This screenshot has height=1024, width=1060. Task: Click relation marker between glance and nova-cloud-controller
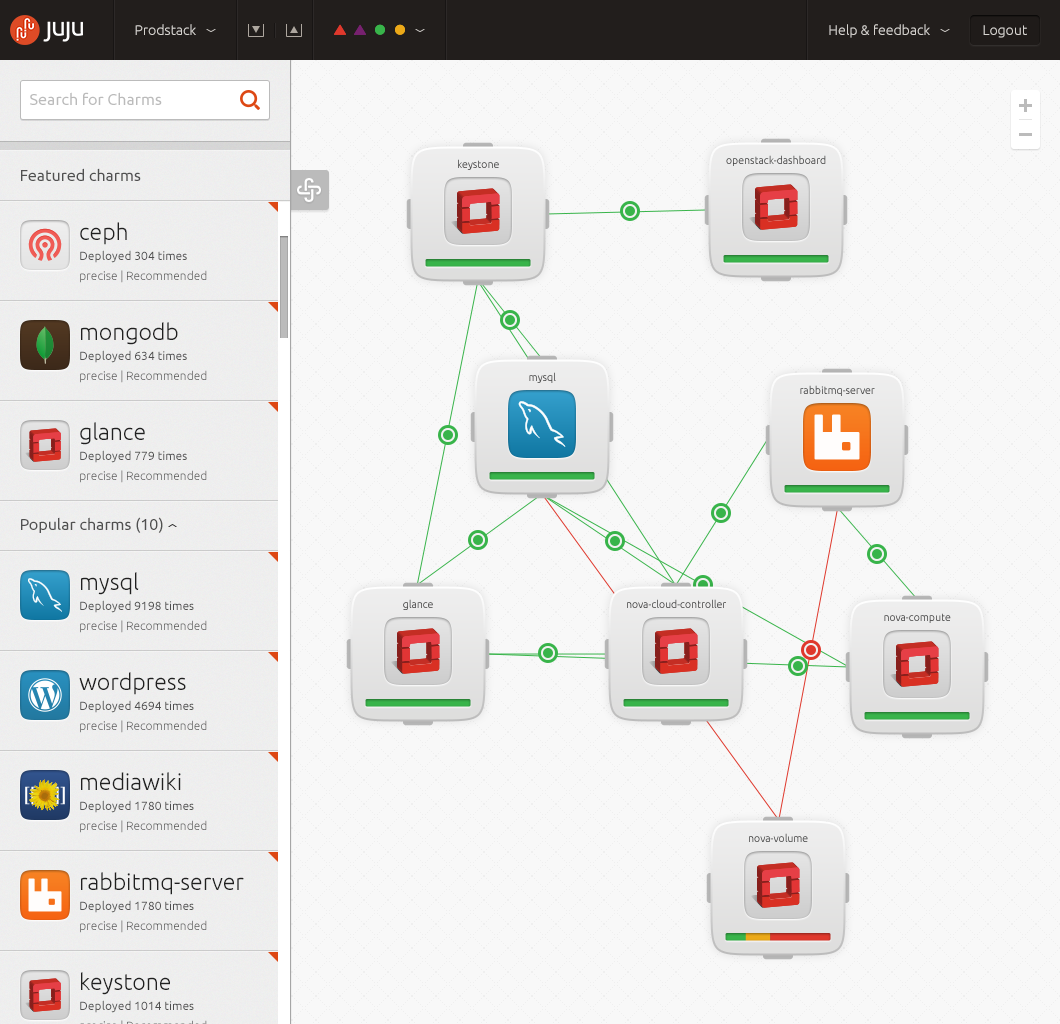[x=548, y=653]
